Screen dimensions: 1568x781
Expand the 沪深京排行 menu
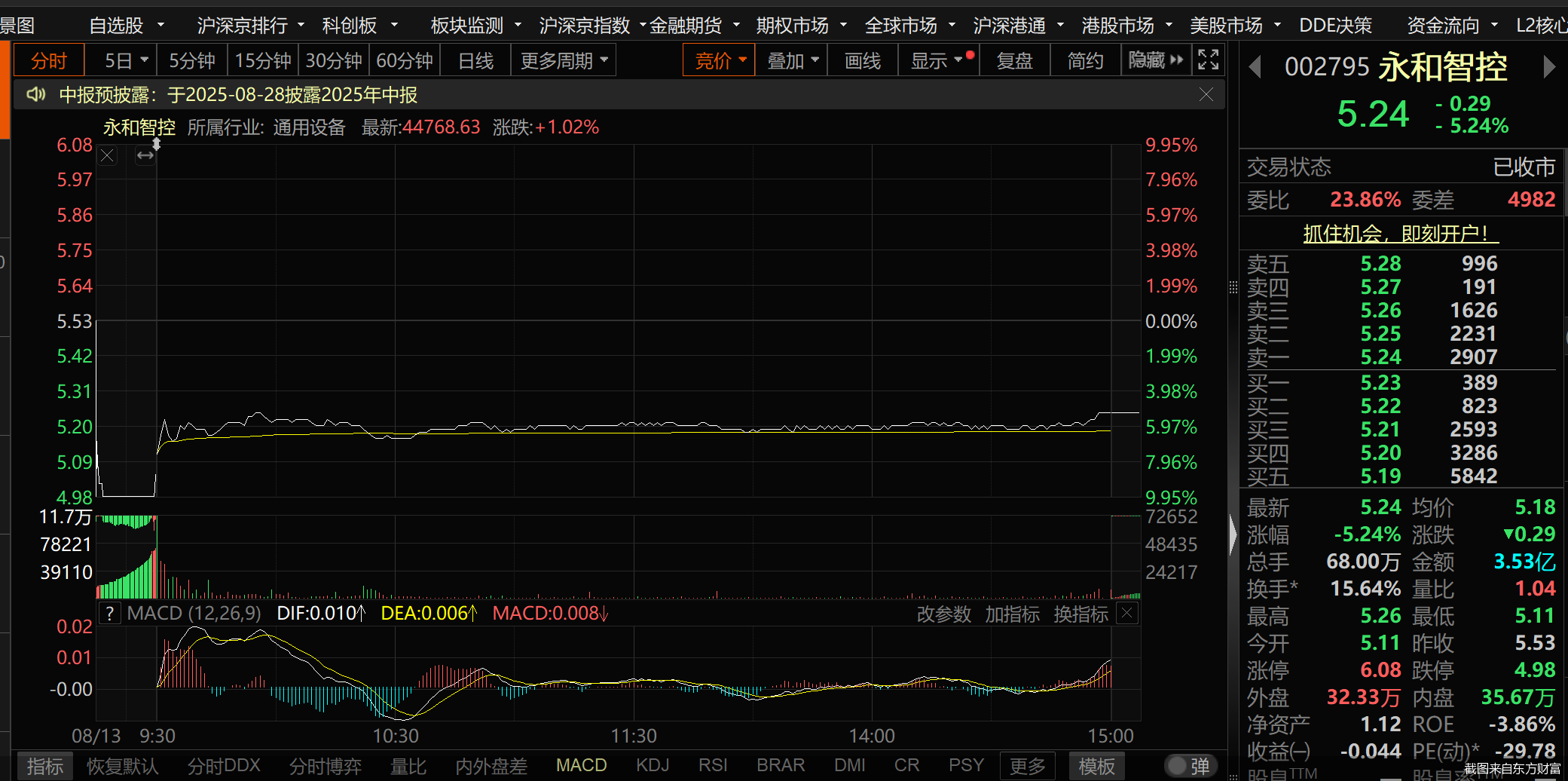[x=251, y=26]
